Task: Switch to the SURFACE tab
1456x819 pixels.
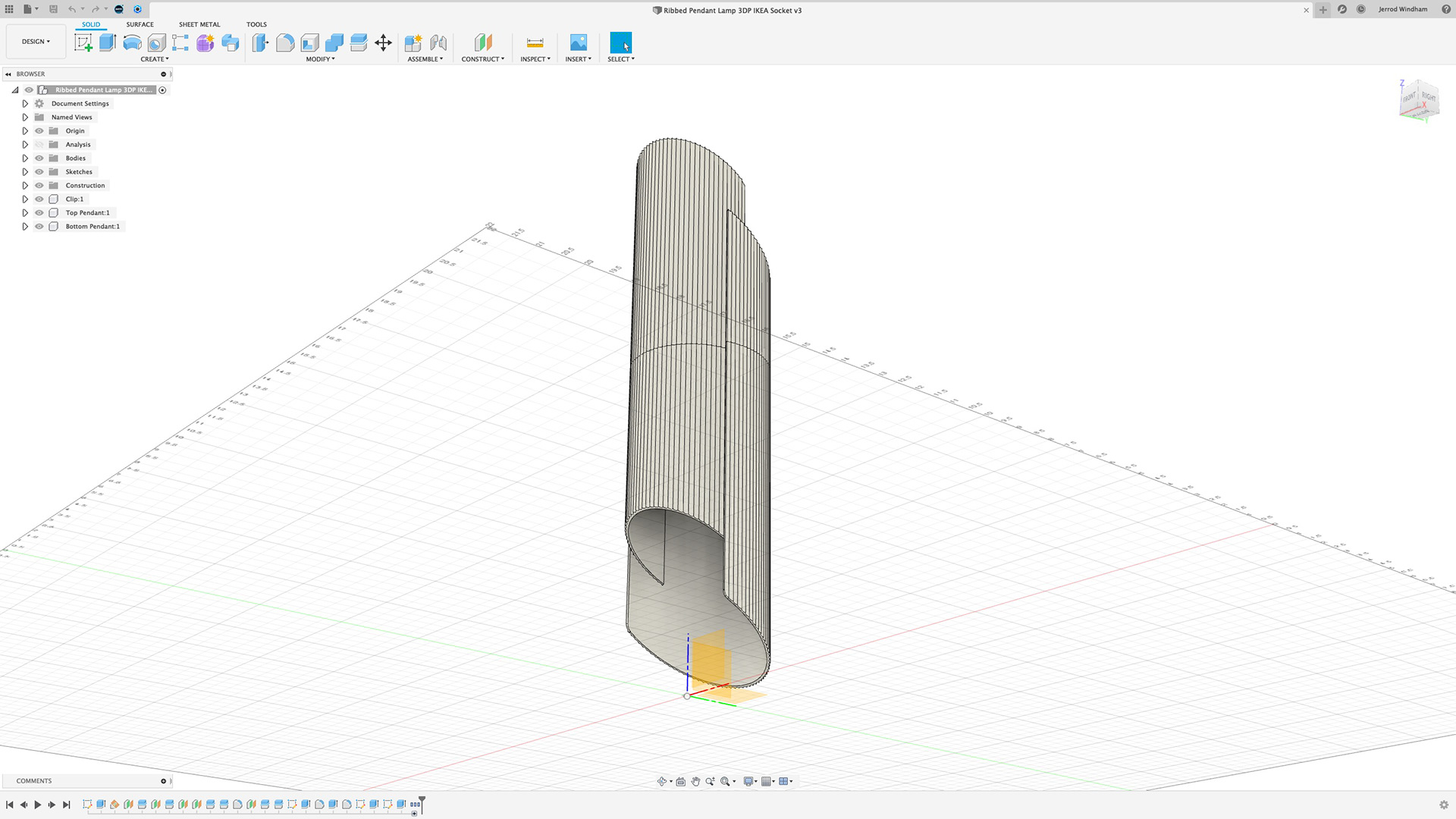Action: click(x=140, y=24)
